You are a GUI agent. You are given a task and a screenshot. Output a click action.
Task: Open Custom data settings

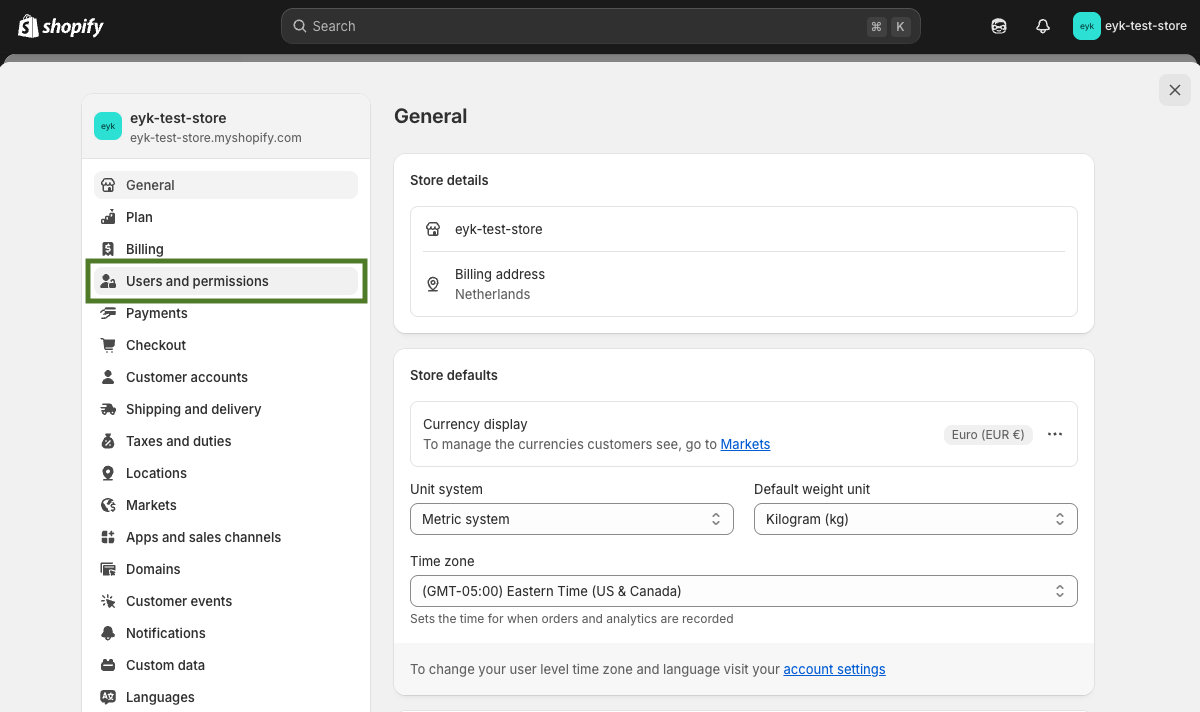(226, 665)
